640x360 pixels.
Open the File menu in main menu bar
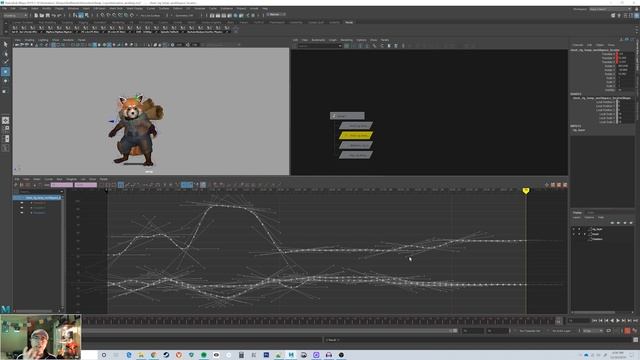pyautogui.click(x=4, y=9)
